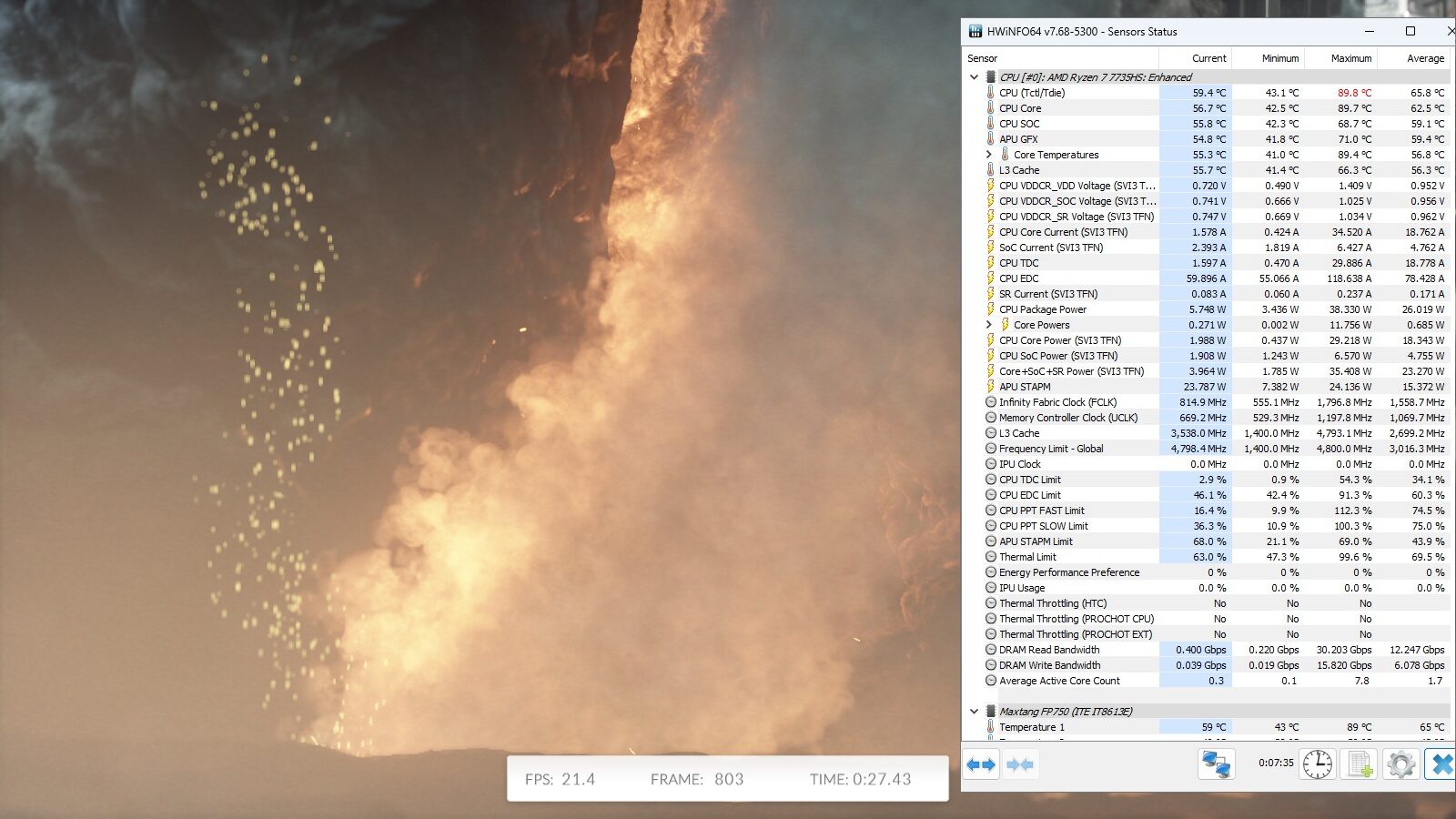Close sensors with the blue X button
This screenshot has height=819, width=1456.
(1441, 764)
